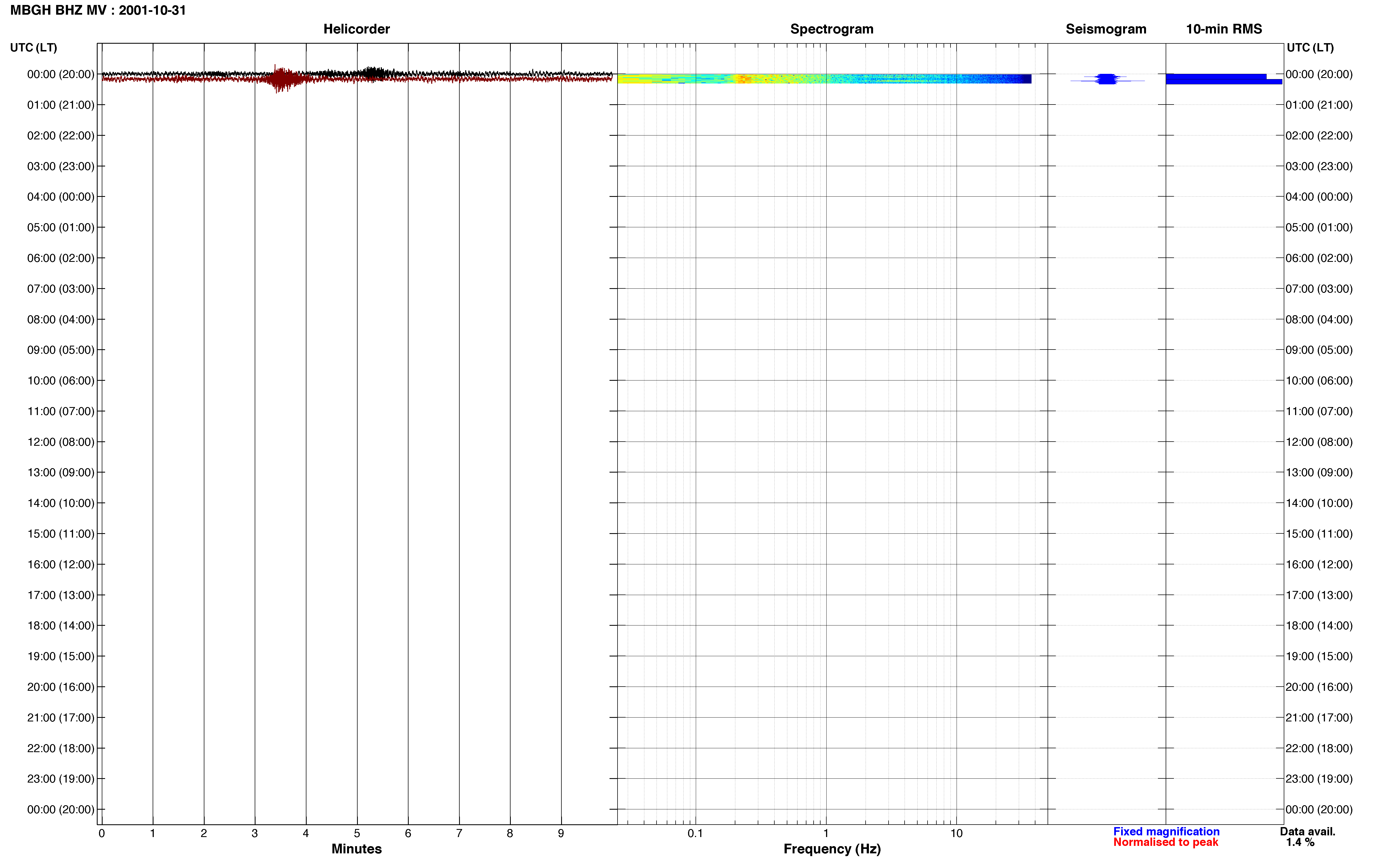The width and height of the screenshot is (1388, 868).
Task: Click the left 'UTC (LT)' axis label
Action: click(33, 48)
